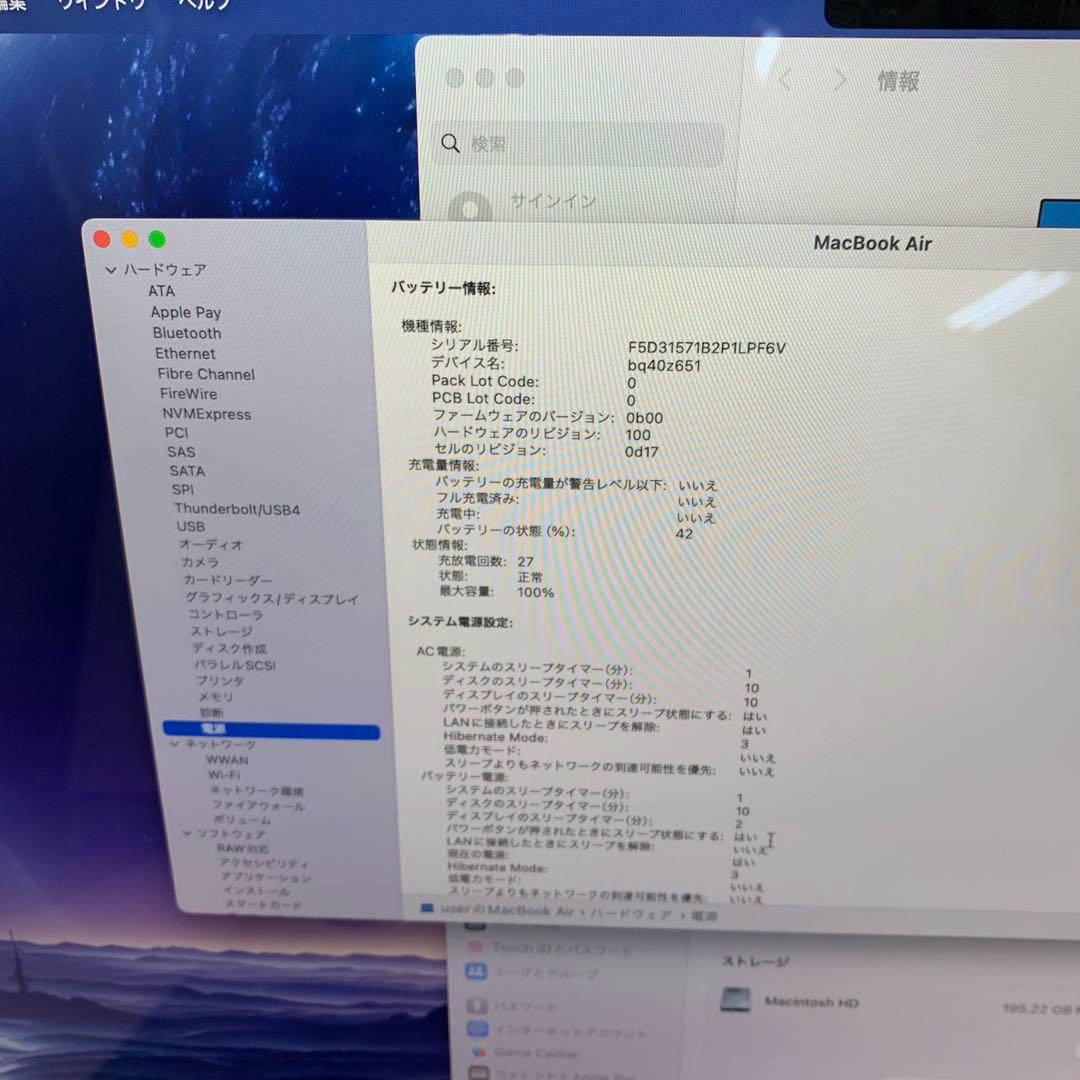The height and width of the screenshot is (1080, 1080).
Task: Collapse the ハードウェア section in the sidebar
Action: pyautogui.click(x=110, y=269)
